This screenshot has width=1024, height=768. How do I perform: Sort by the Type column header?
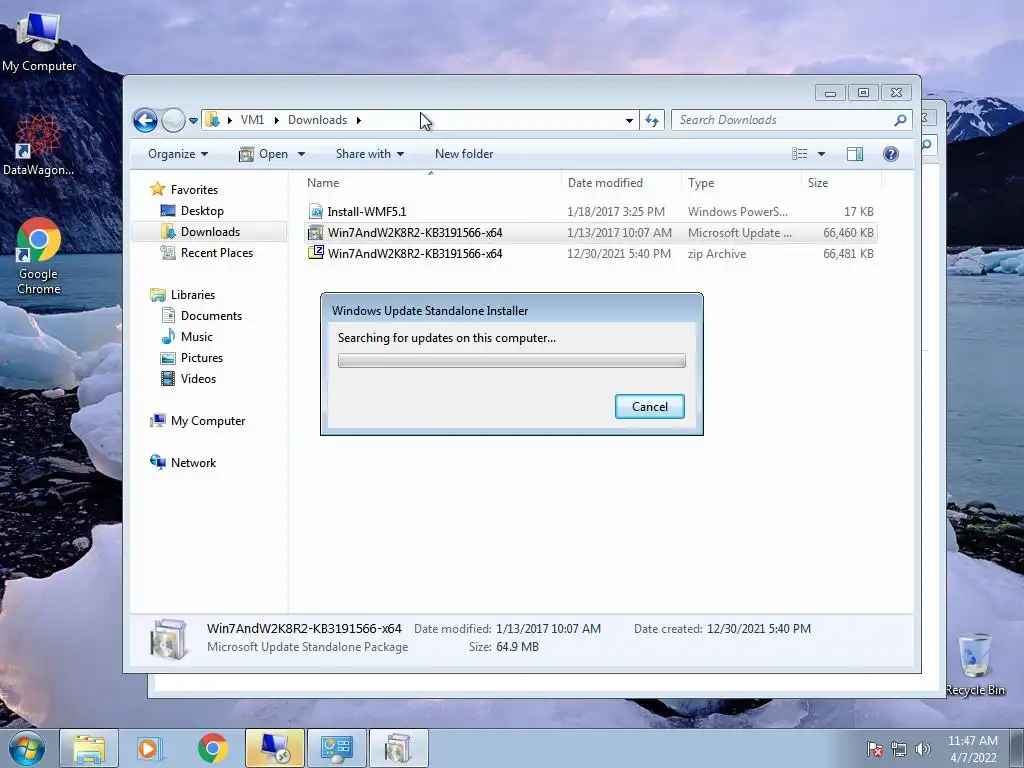741,183
